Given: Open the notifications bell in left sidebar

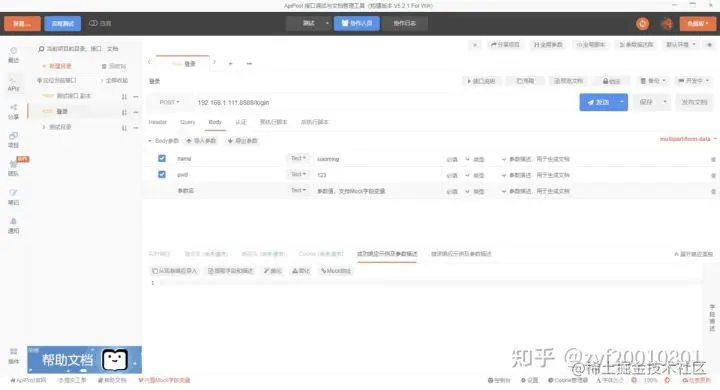Looking at the screenshot, I should pyautogui.click(x=13, y=226).
